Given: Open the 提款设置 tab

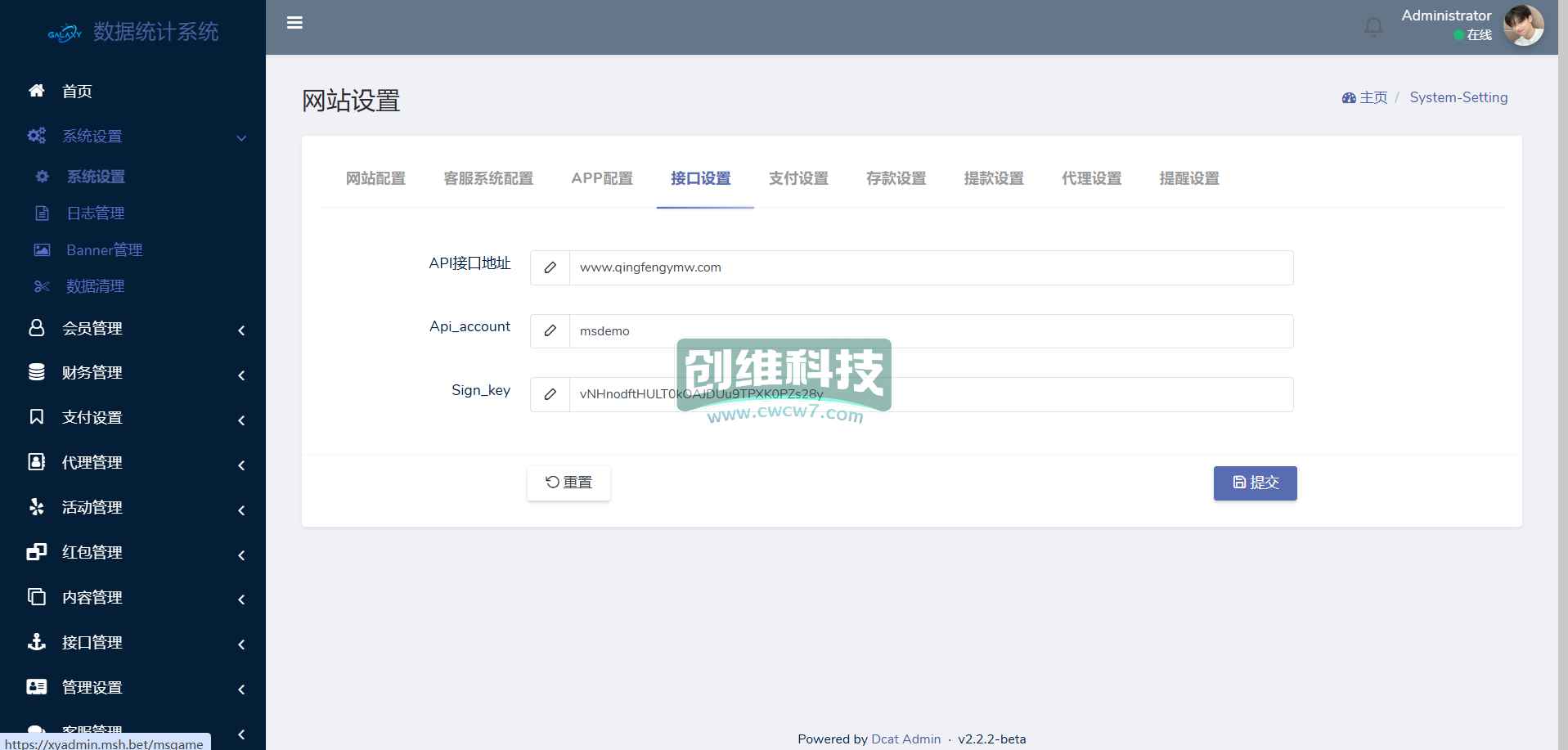Looking at the screenshot, I should point(994,178).
